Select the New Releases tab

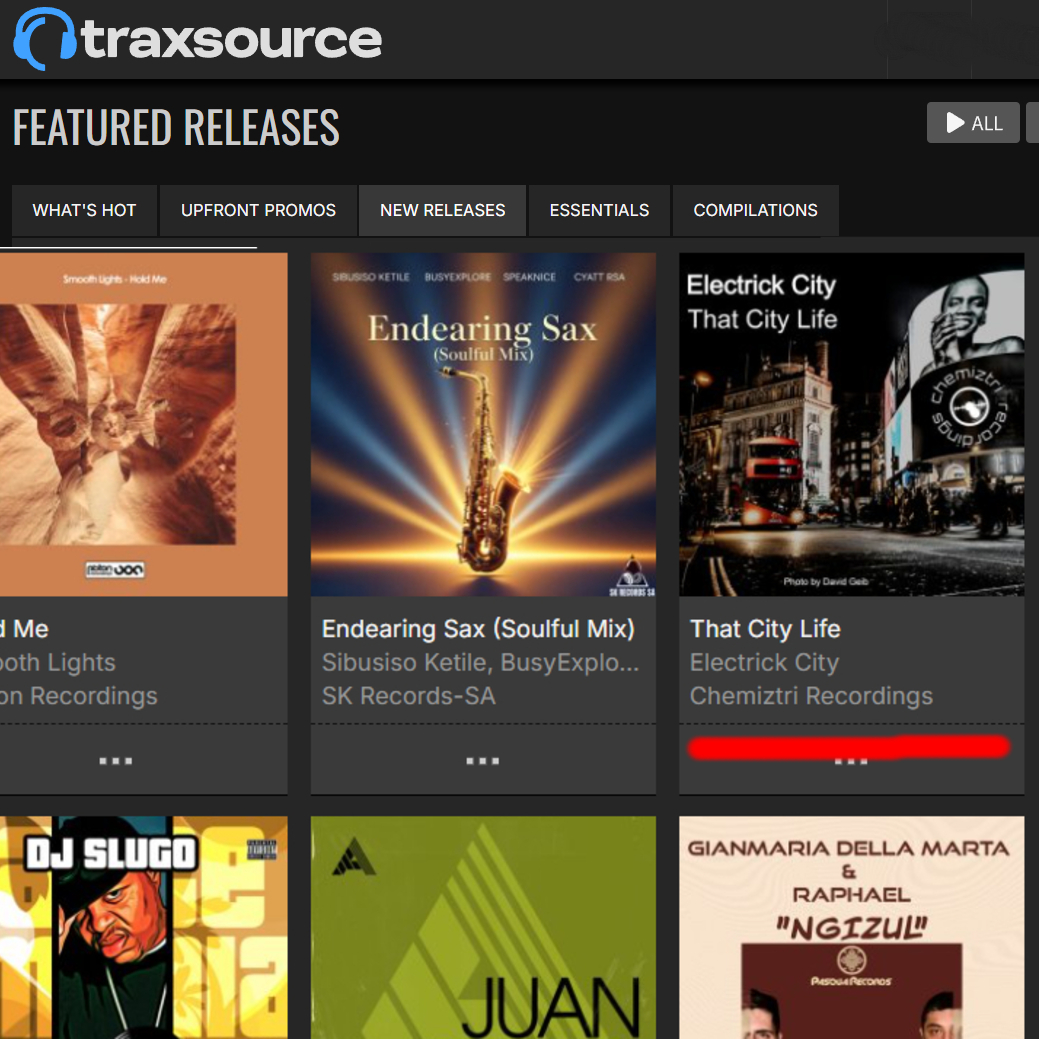click(443, 210)
